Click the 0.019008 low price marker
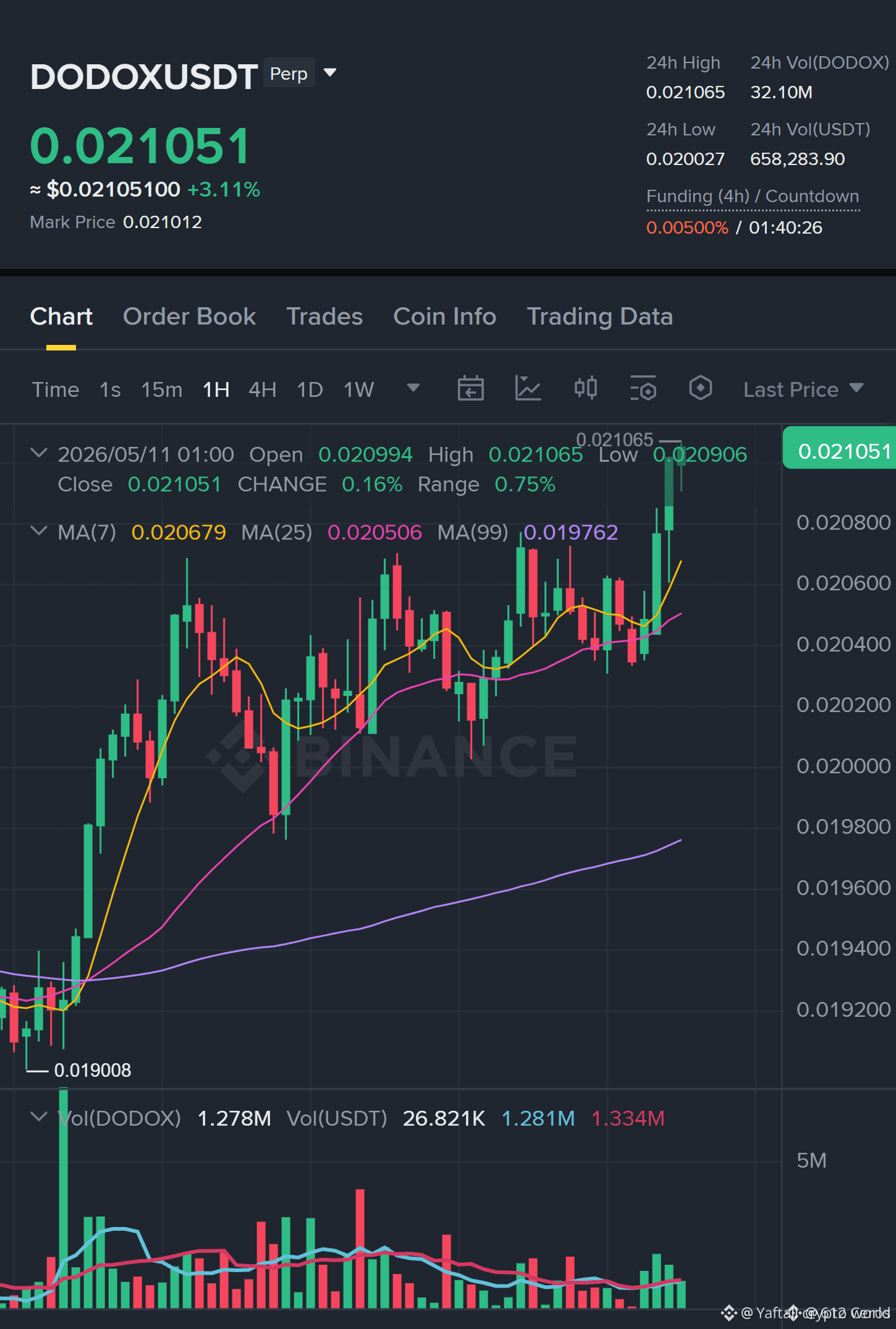 [93, 1070]
